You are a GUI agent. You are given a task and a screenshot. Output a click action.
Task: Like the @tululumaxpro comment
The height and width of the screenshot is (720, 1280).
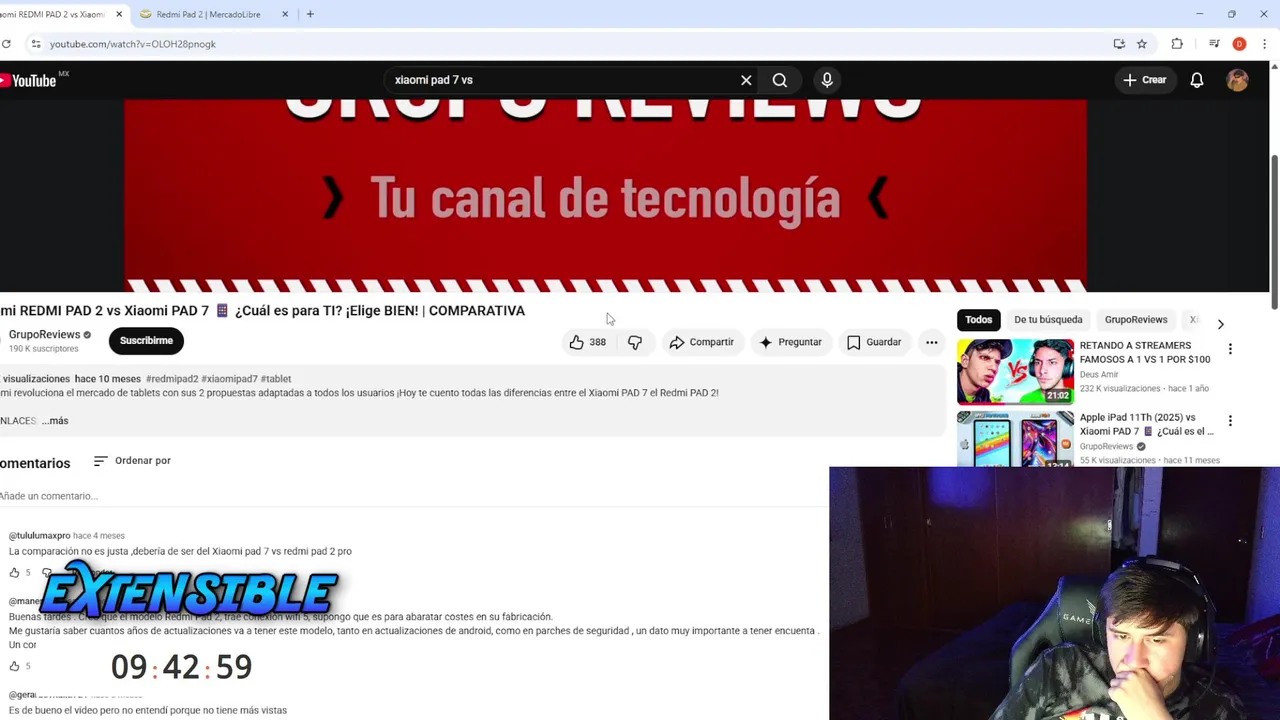(x=14, y=573)
